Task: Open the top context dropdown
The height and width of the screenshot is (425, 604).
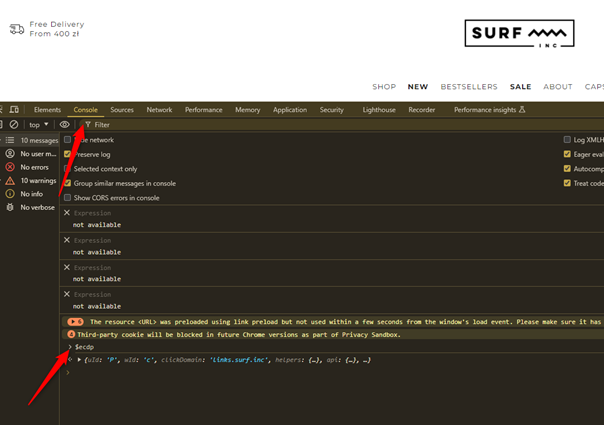Action: [x=39, y=125]
